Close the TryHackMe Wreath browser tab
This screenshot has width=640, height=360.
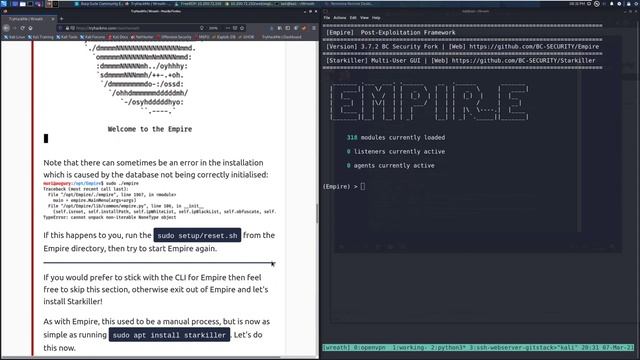[x=53, y=19]
